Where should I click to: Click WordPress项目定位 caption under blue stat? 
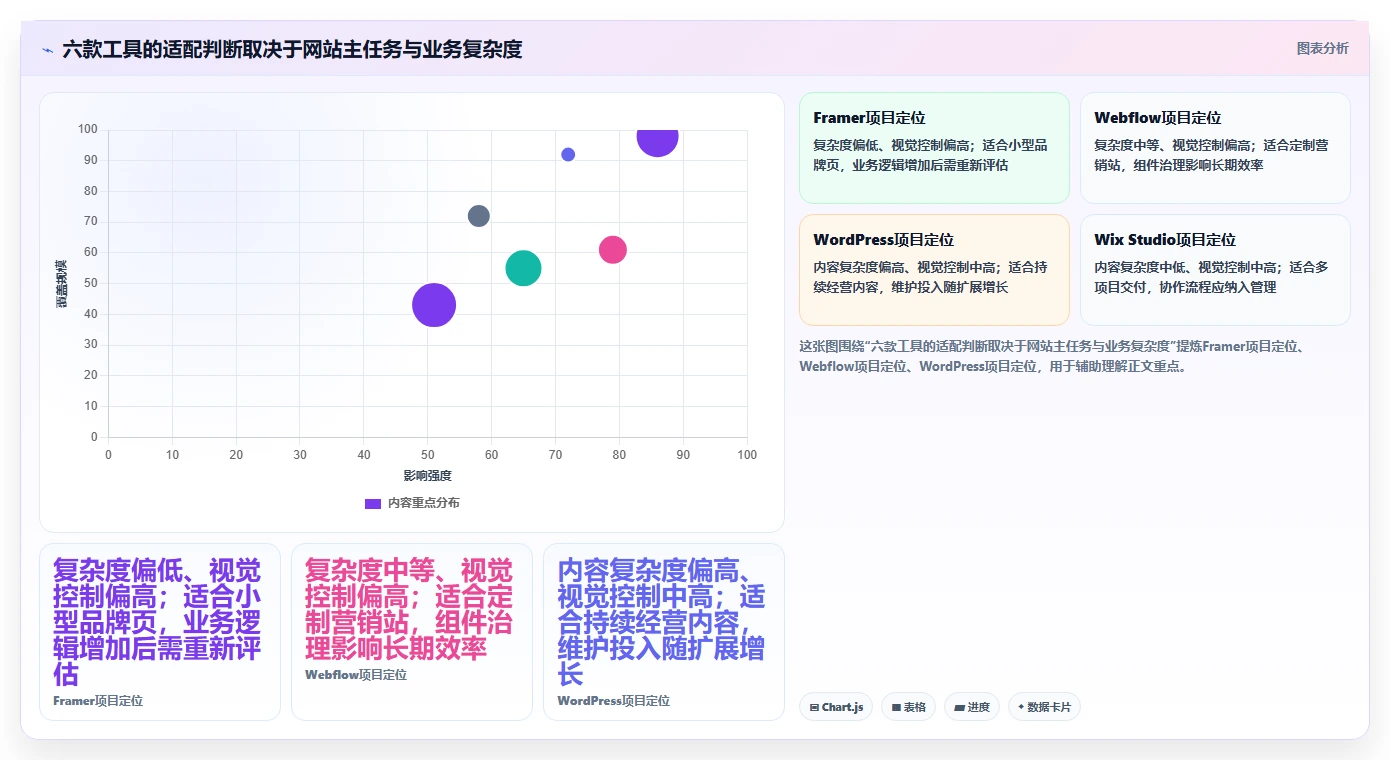[x=614, y=701]
